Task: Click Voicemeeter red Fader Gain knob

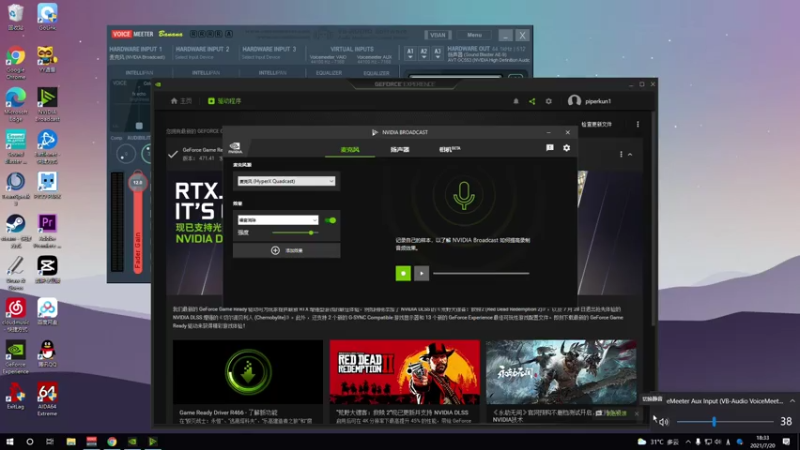Action: [138, 183]
